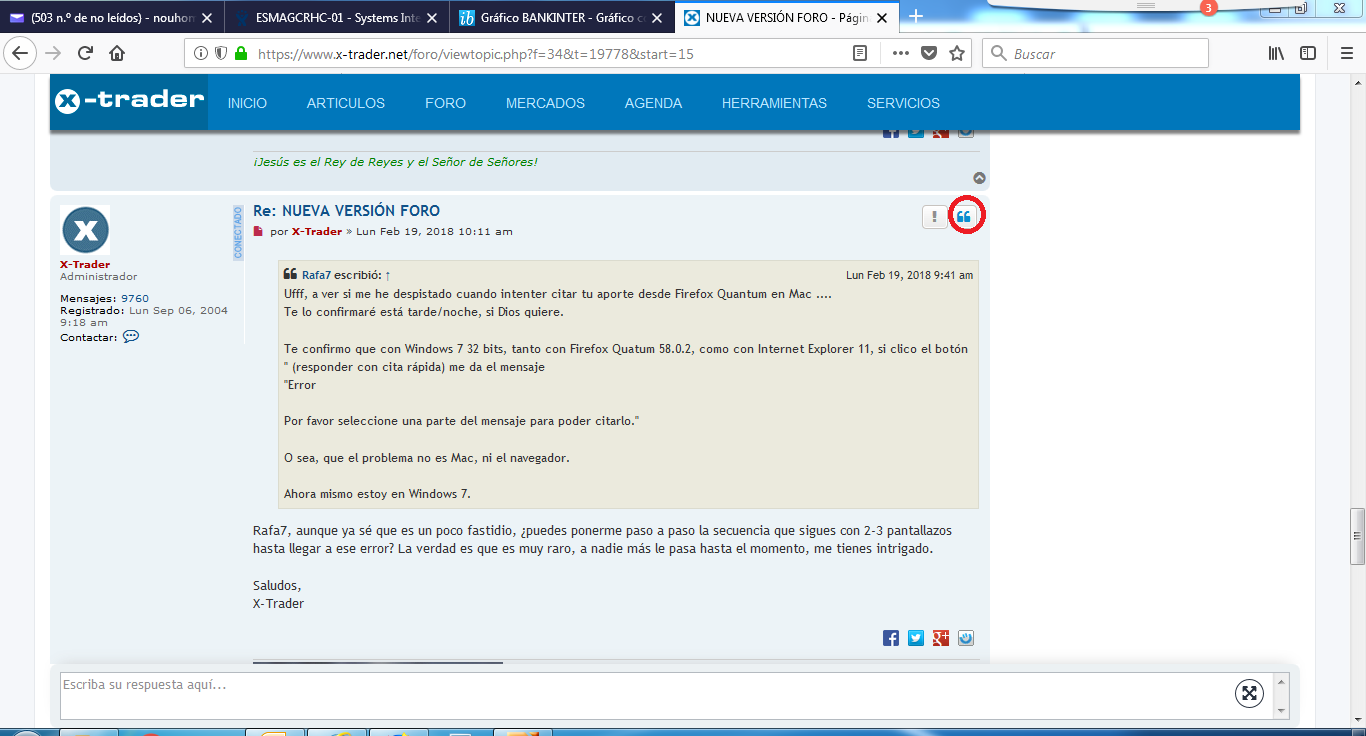This screenshot has height=736, width=1366.
Task: Show site information via the info icon
Action: 201,54
